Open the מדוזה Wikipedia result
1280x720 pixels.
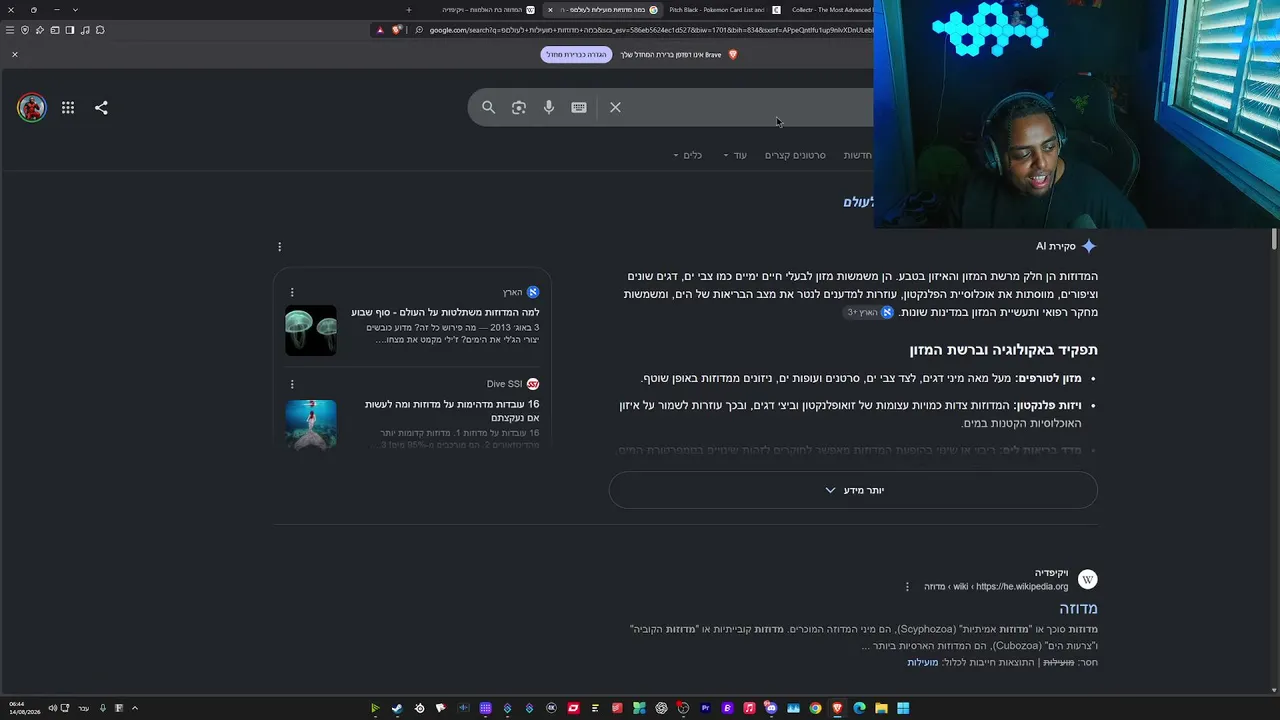click(x=1078, y=608)
